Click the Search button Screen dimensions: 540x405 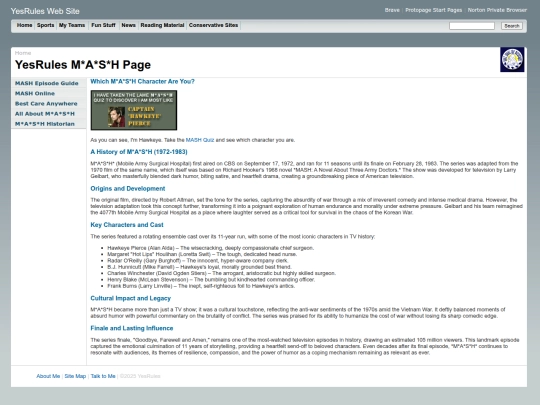click(x=512, y=26)
